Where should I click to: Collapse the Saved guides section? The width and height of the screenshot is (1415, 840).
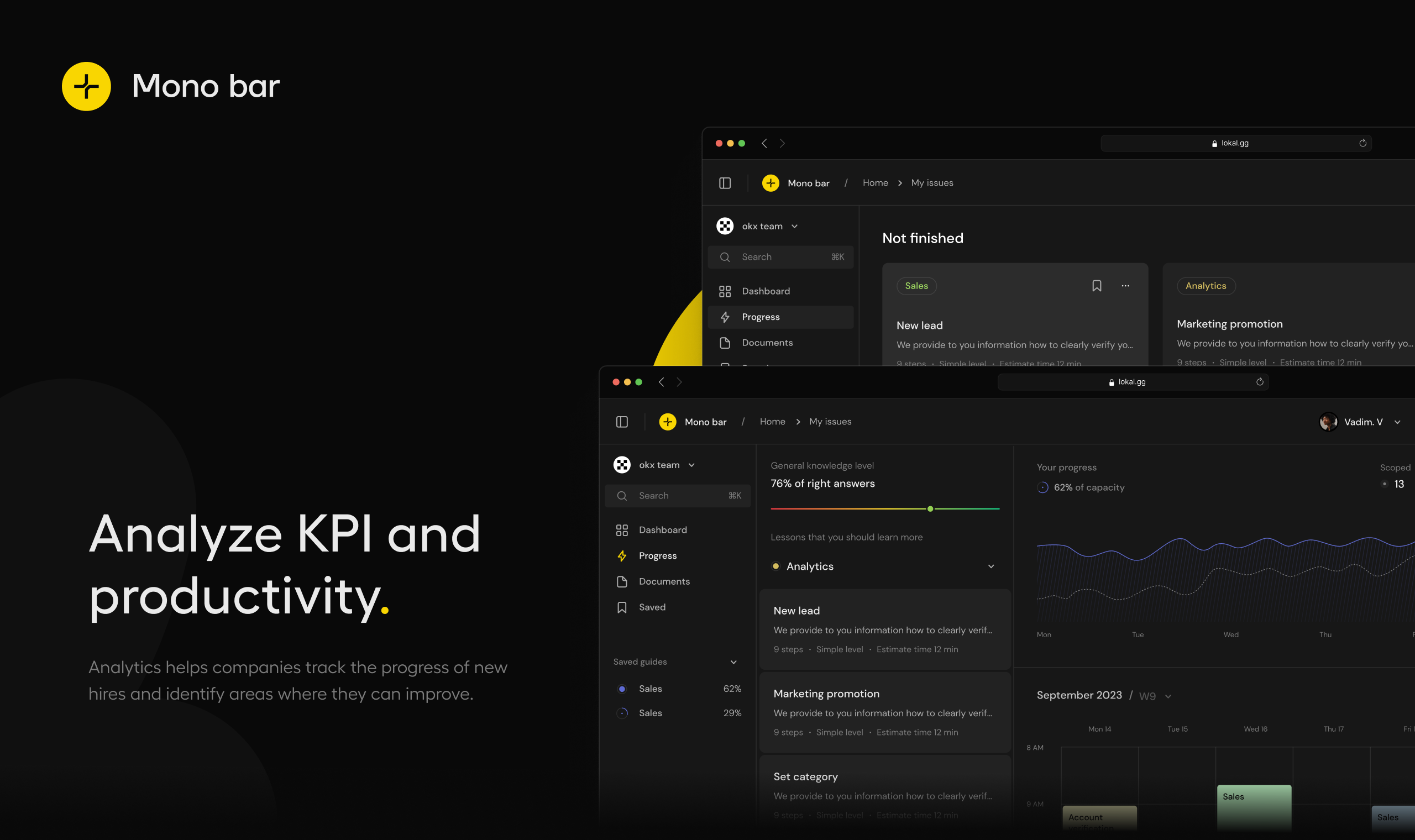point(733,662)
